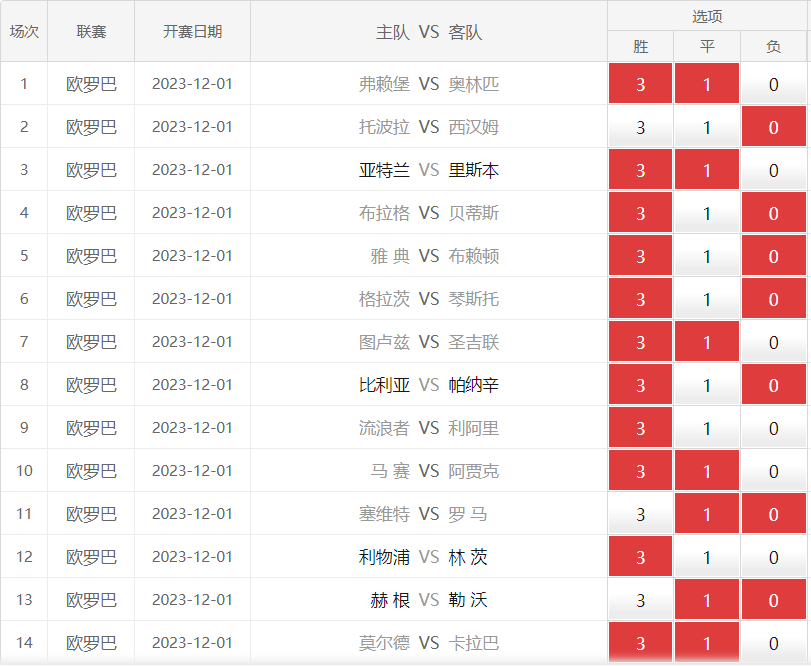
Task: Toggle lose option 0 for 格拉茨 VS 琴斯托
Action: point(774,298)
